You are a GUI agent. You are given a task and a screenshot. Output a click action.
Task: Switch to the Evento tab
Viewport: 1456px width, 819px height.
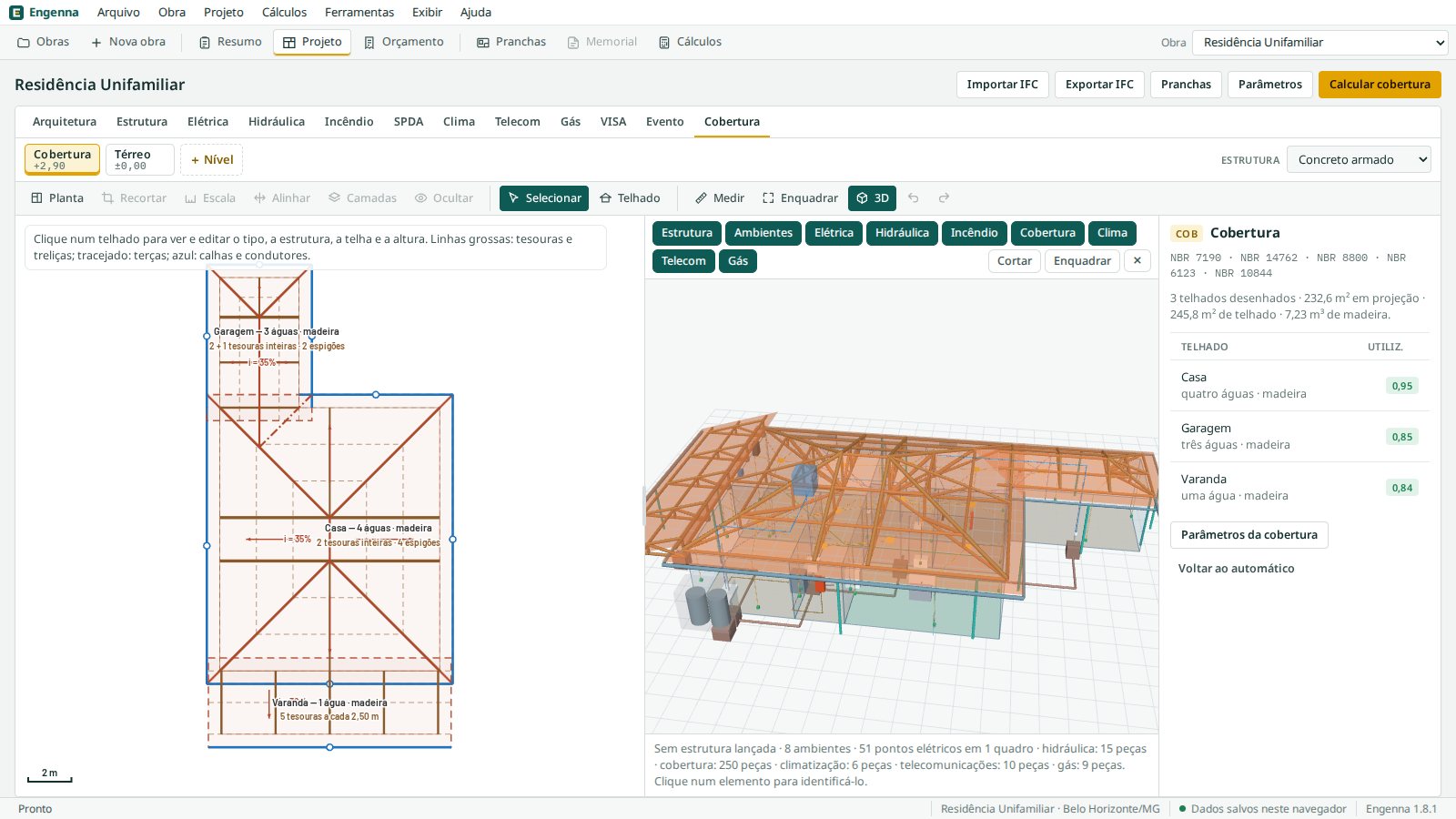pos(665,122)
